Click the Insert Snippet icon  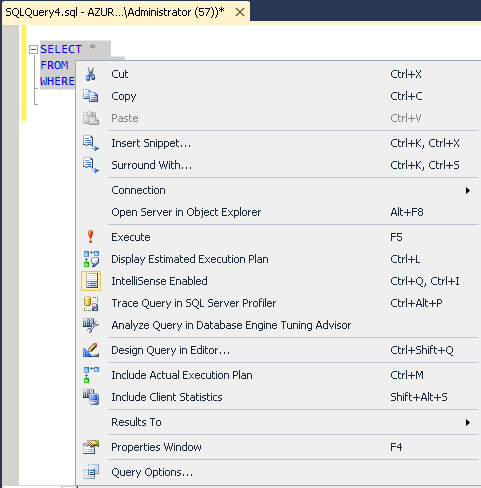[x=91, y=143]
